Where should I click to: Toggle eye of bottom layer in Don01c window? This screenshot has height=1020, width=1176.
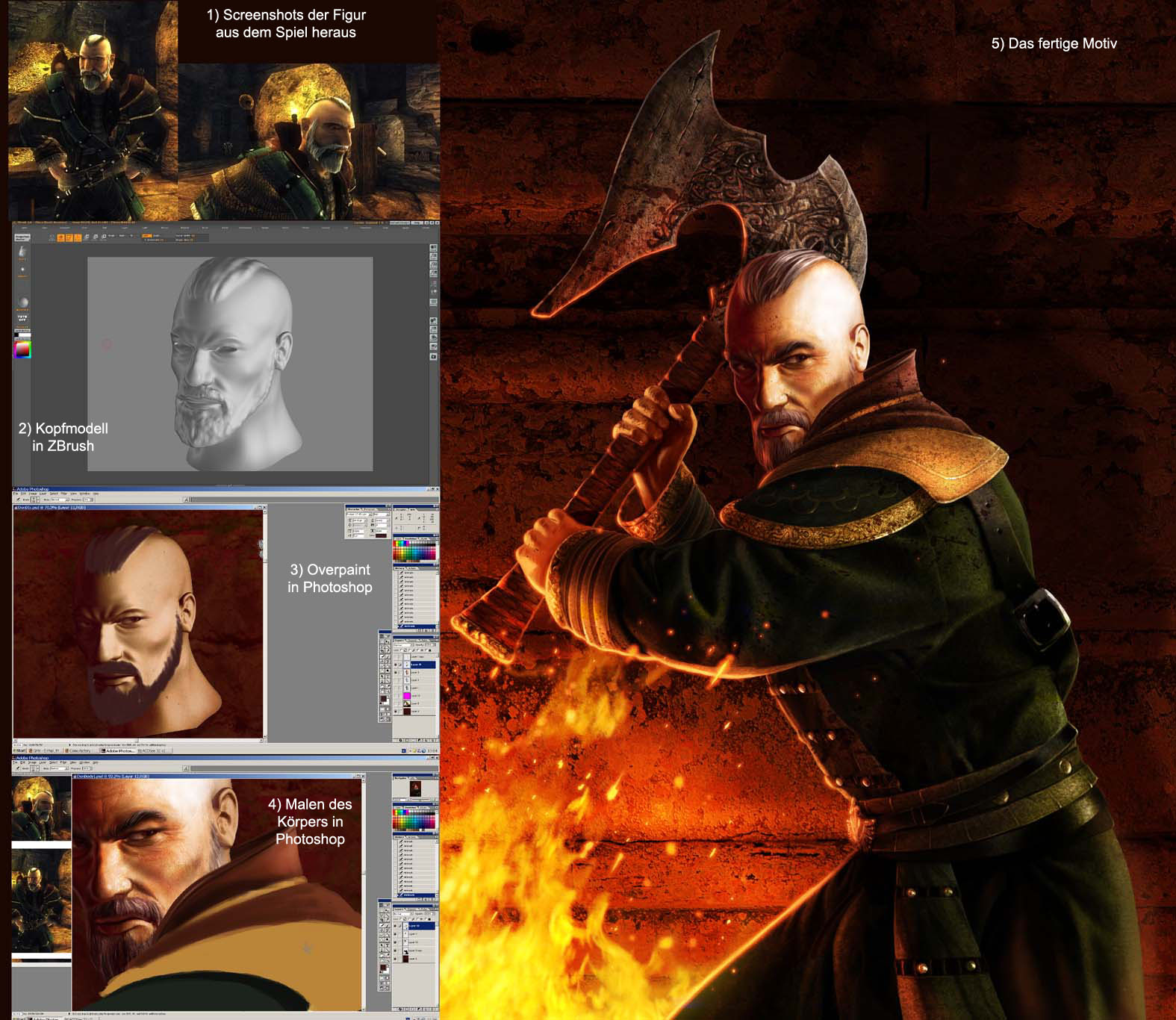coord(395,712)
